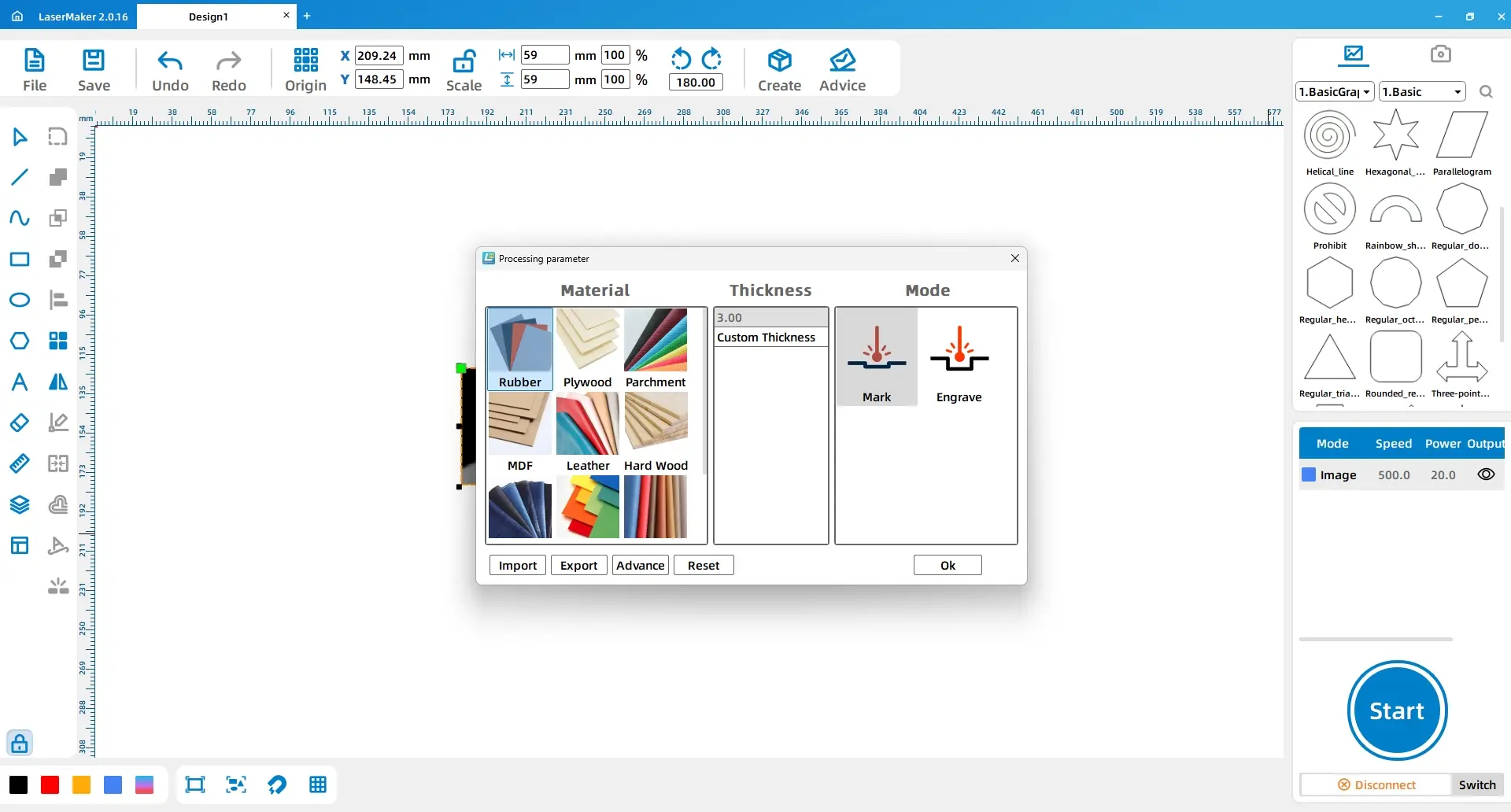Choose Rubber material thumbnail
Screen dimensions: 1511x812
pyautogui.click(x=520, y=349)
